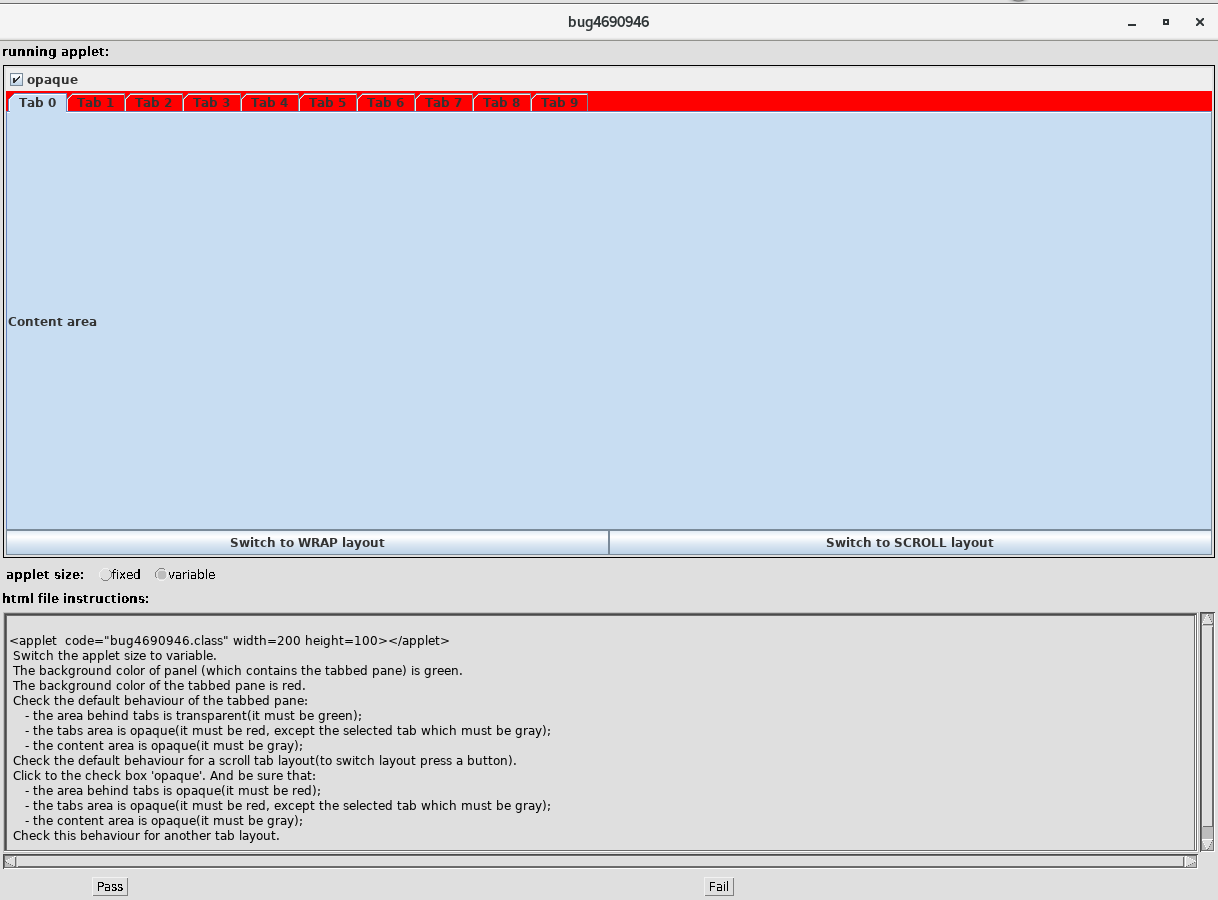Select the fixed applet size radio button
Image resolution: width=1218 pixels, height=900 pixels.
(106, 575)
